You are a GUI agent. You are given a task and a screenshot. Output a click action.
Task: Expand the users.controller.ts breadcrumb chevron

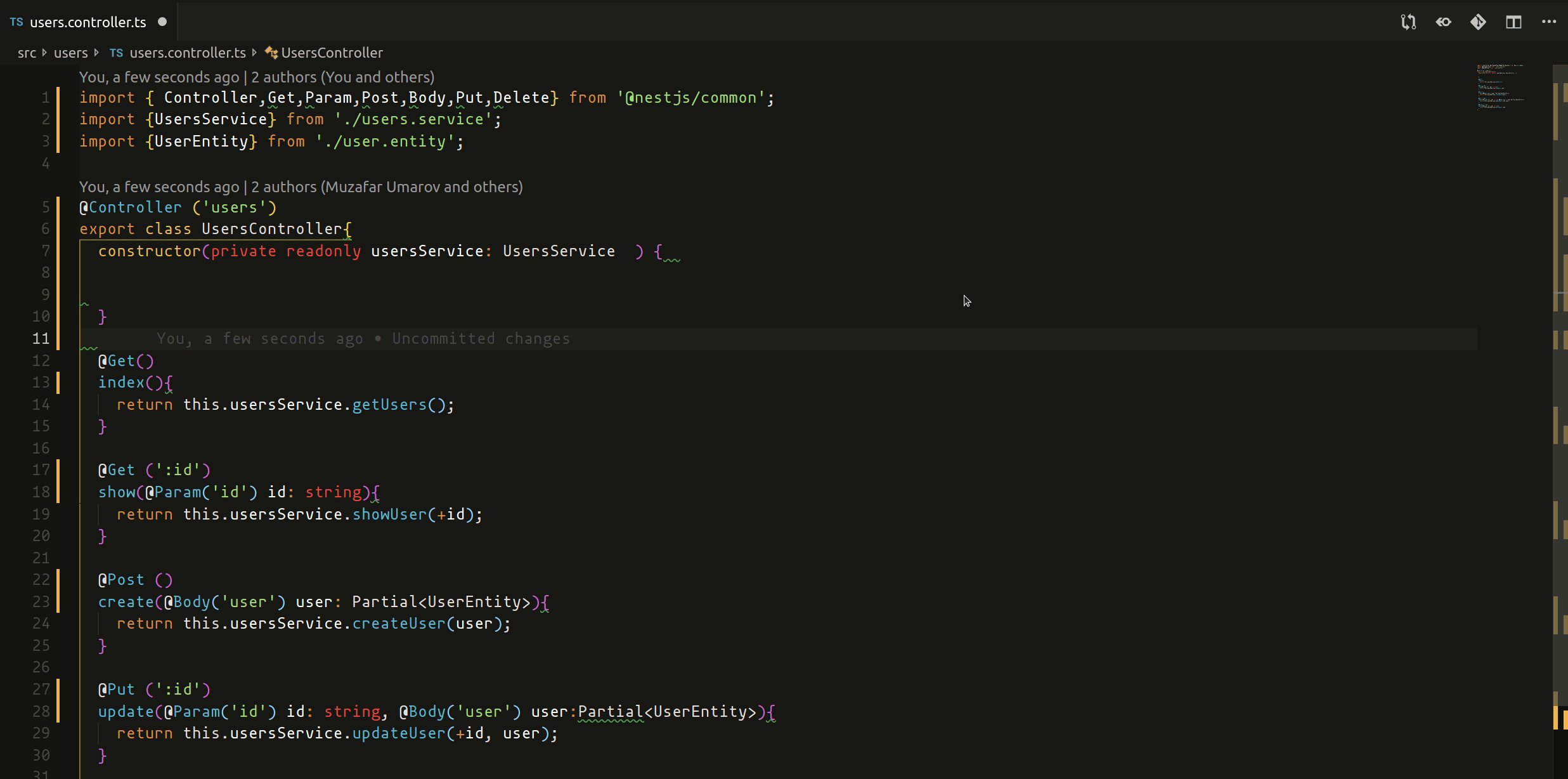[x=254, y=53]
